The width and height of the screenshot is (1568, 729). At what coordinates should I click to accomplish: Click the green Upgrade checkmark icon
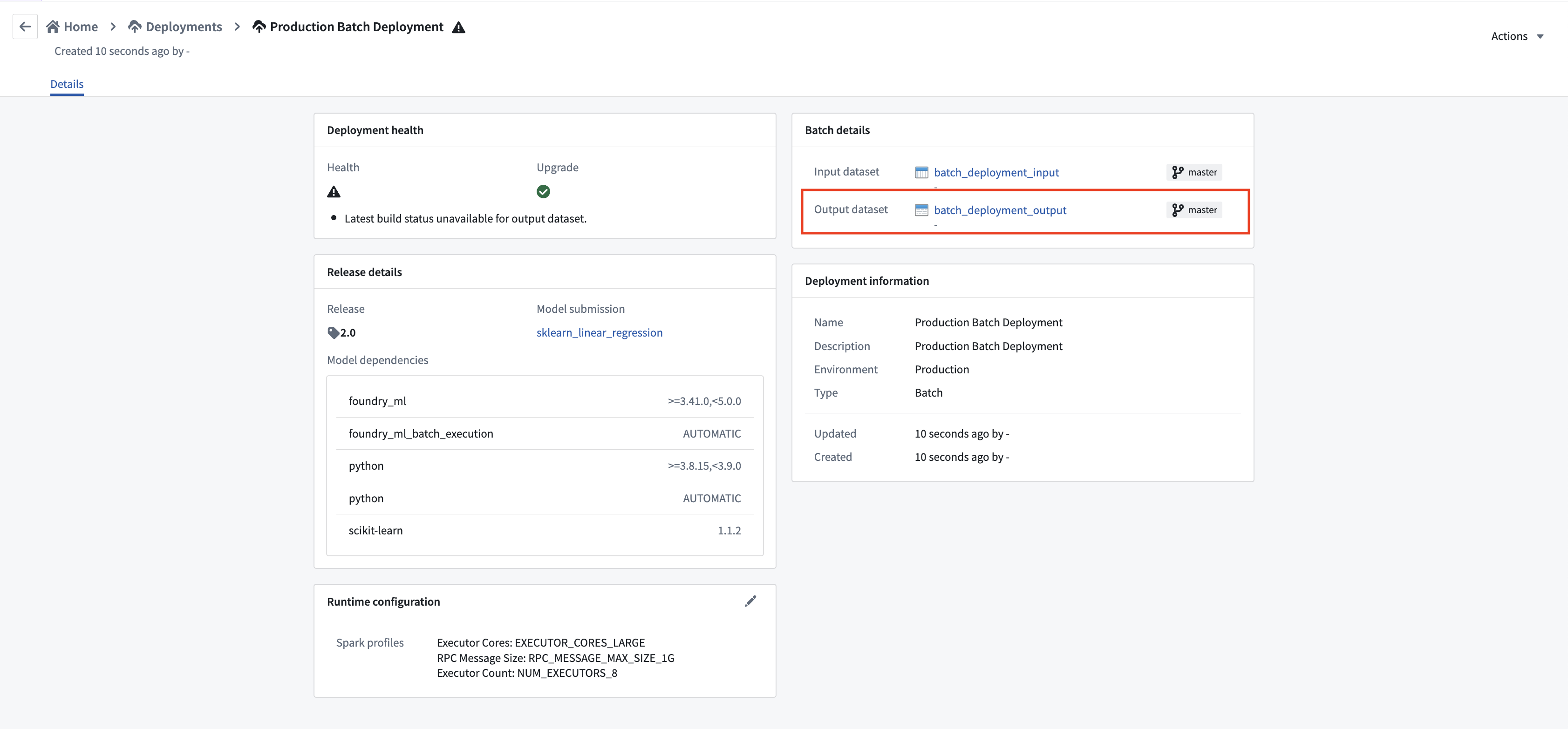[x=543, y=192]
